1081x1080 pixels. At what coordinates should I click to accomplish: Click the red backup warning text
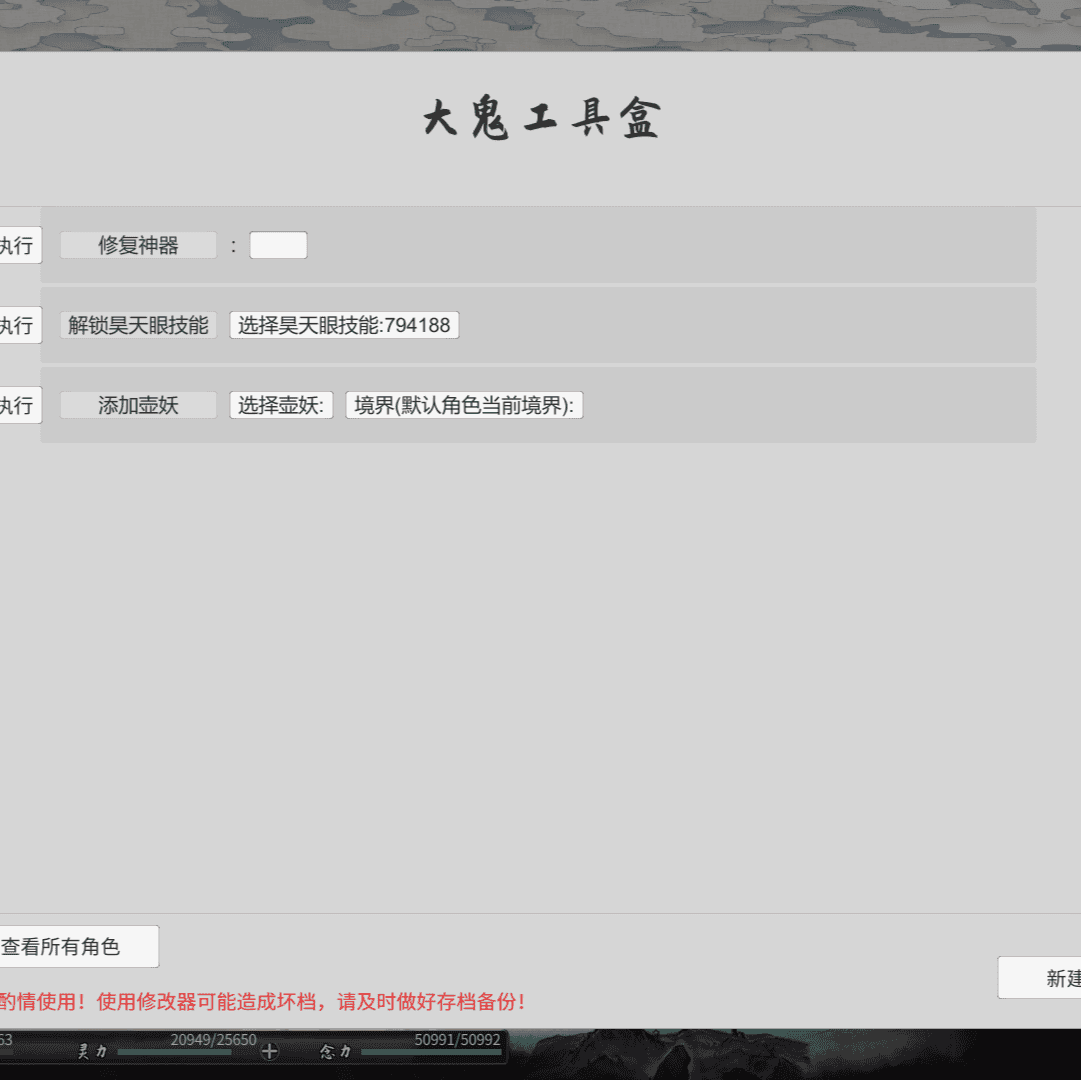(x=262, y=1001)
